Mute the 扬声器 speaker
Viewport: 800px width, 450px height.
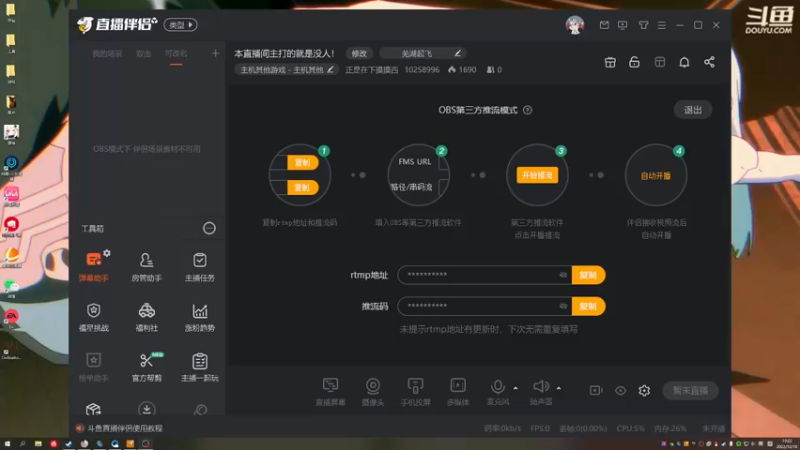point(541,391)
